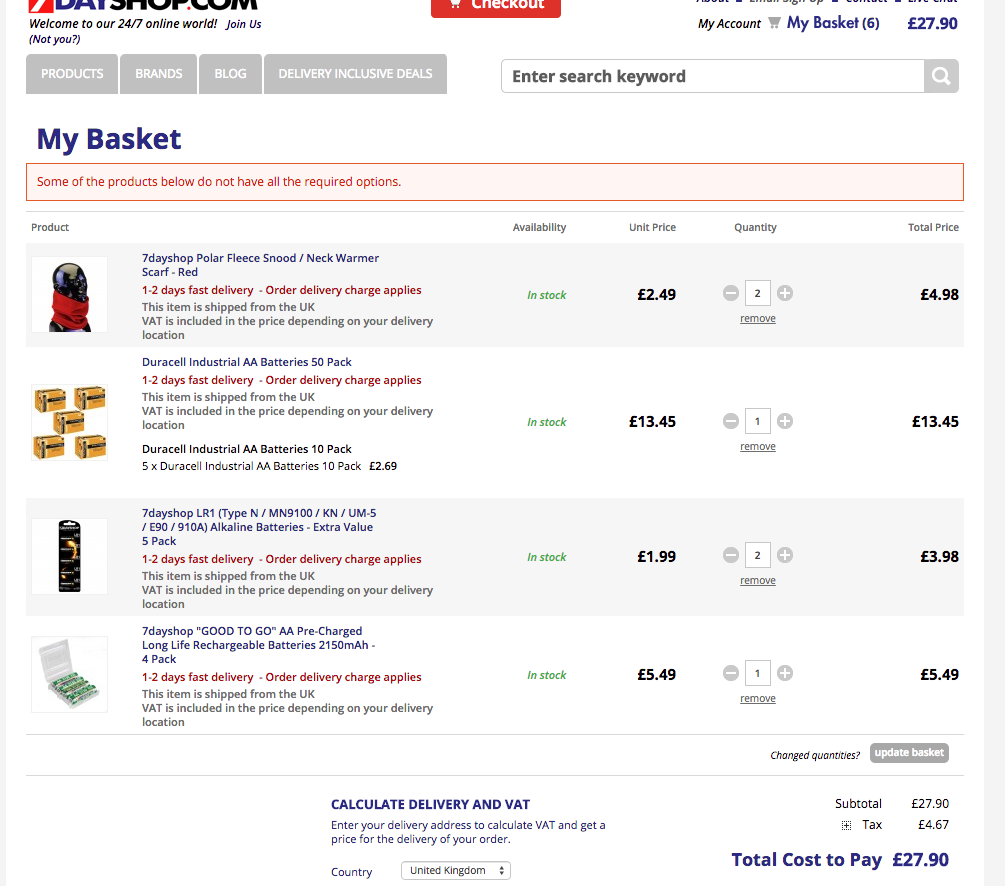Image resolution: width=1005 pixels, height=886 pixels.
Task: Click the header basket total £27.90
Action: (933, 24)
